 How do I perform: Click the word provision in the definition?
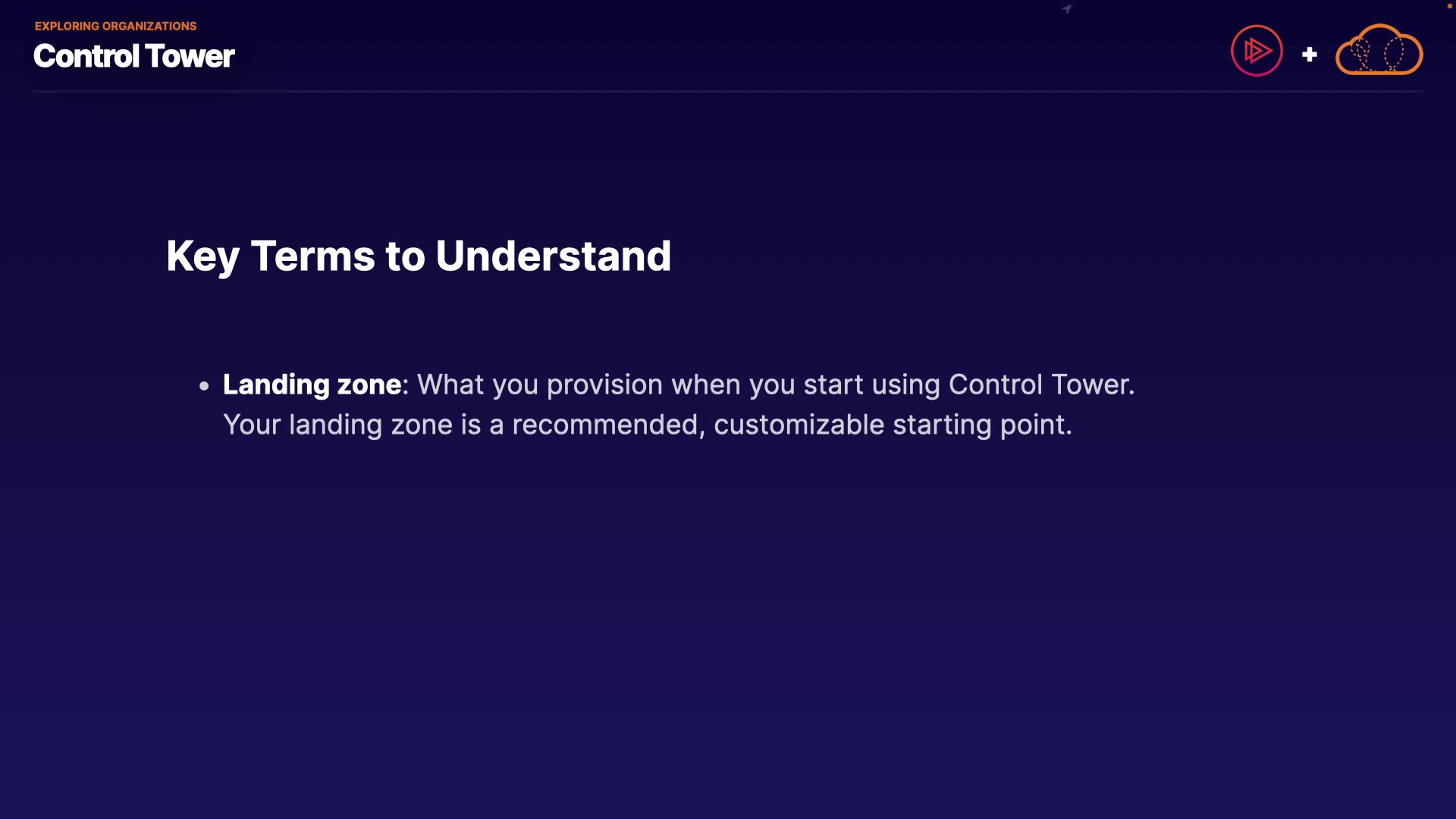click(x=604, y=384)
